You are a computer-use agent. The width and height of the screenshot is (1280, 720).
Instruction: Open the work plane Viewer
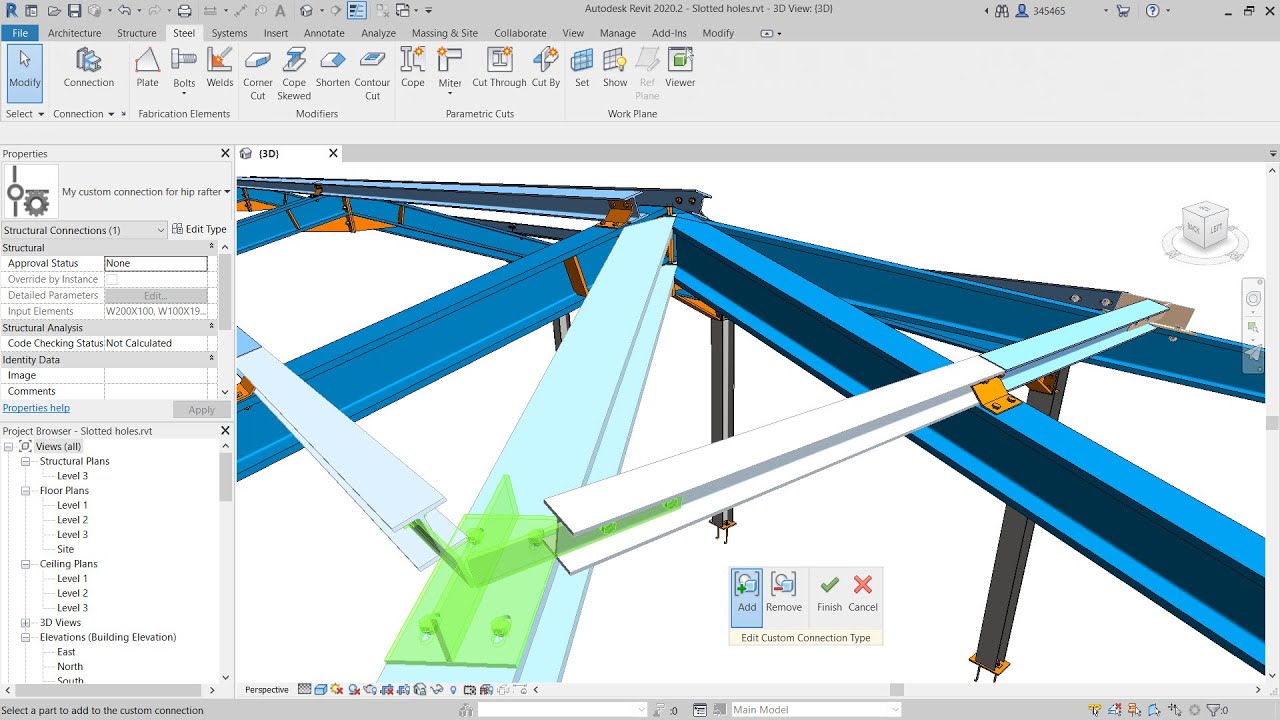[680, 68]
